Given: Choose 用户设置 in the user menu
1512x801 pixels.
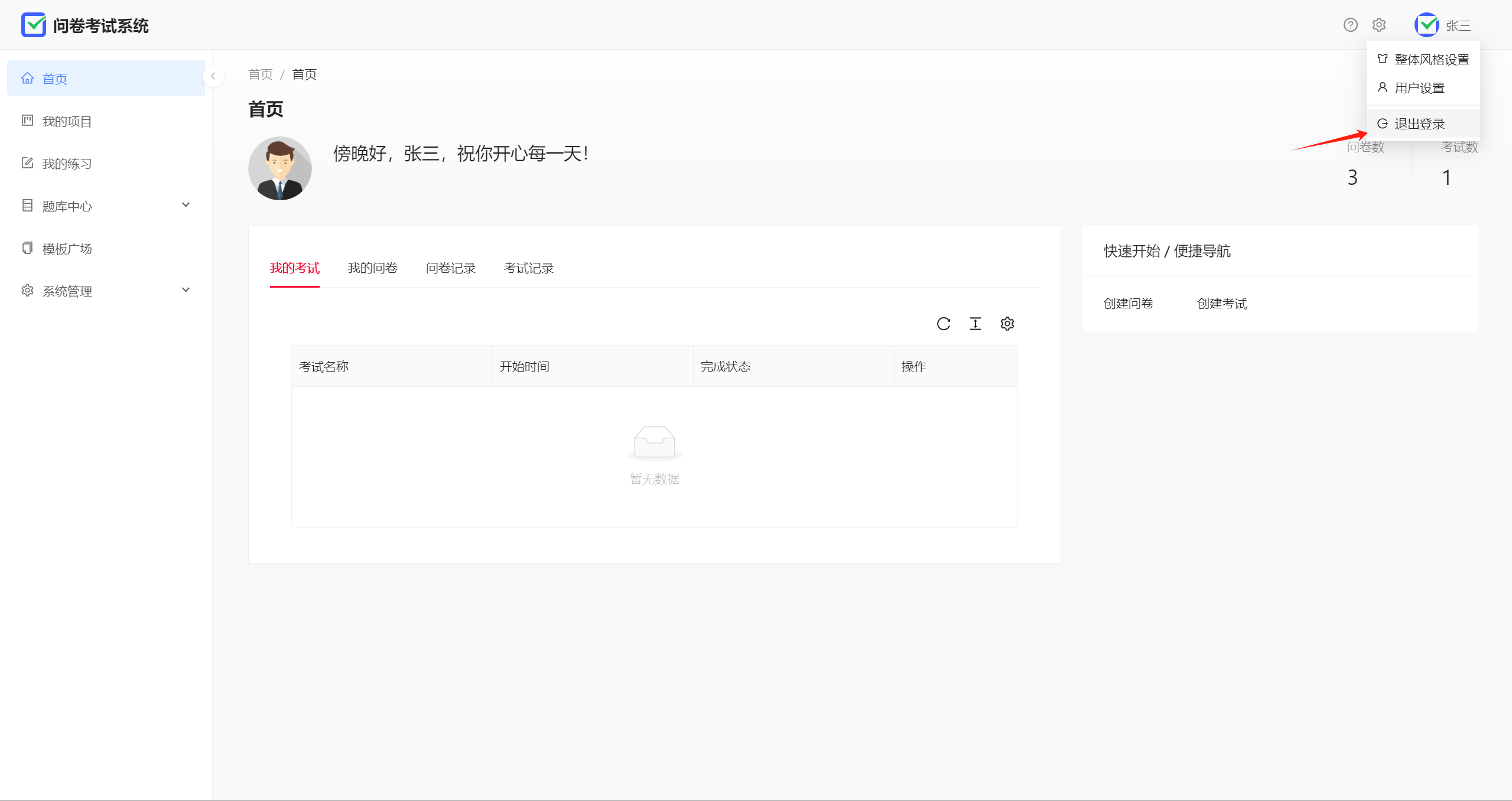Looking at the screenshot, I should coord(1423,88).
